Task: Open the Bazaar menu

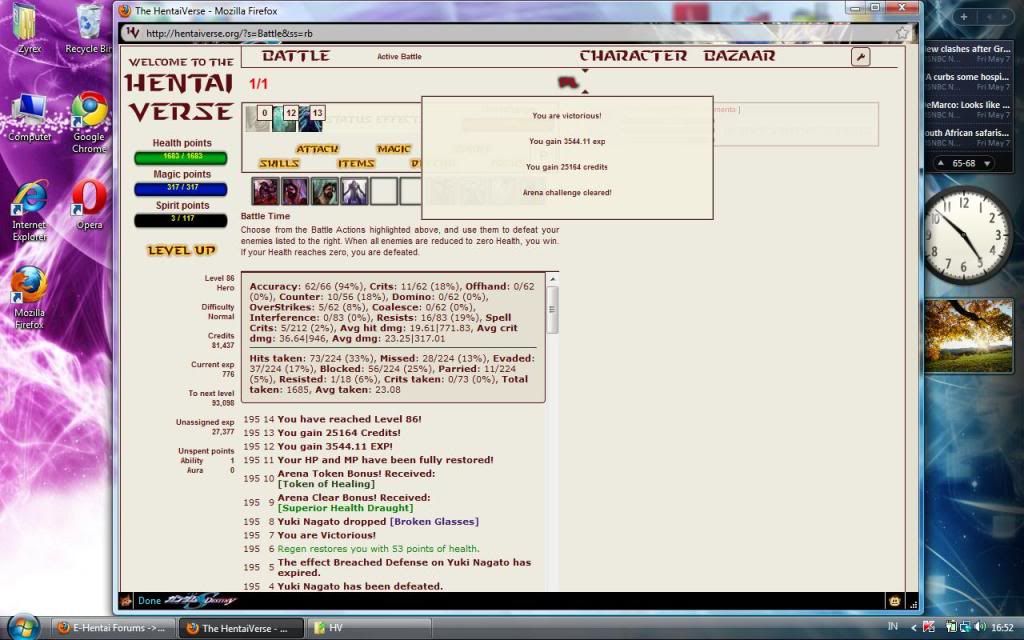Action: click(x=739, y=56)
